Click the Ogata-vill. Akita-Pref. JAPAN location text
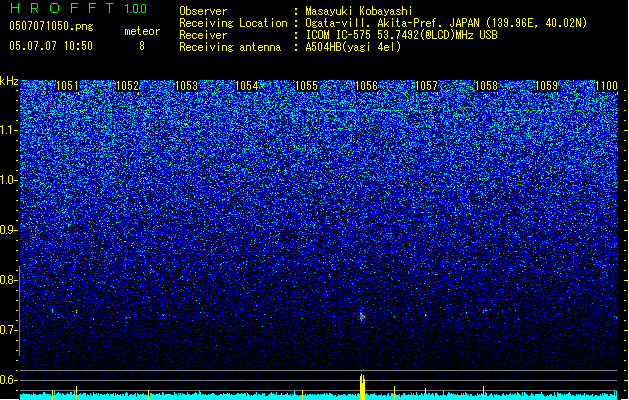629x400 pixels. [x=392, y=23]
